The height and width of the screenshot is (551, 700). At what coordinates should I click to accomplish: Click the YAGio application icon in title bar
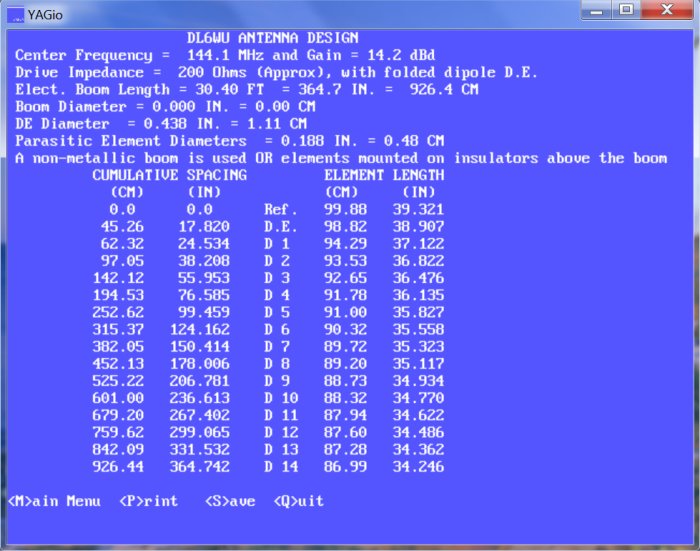pos(16,14)
